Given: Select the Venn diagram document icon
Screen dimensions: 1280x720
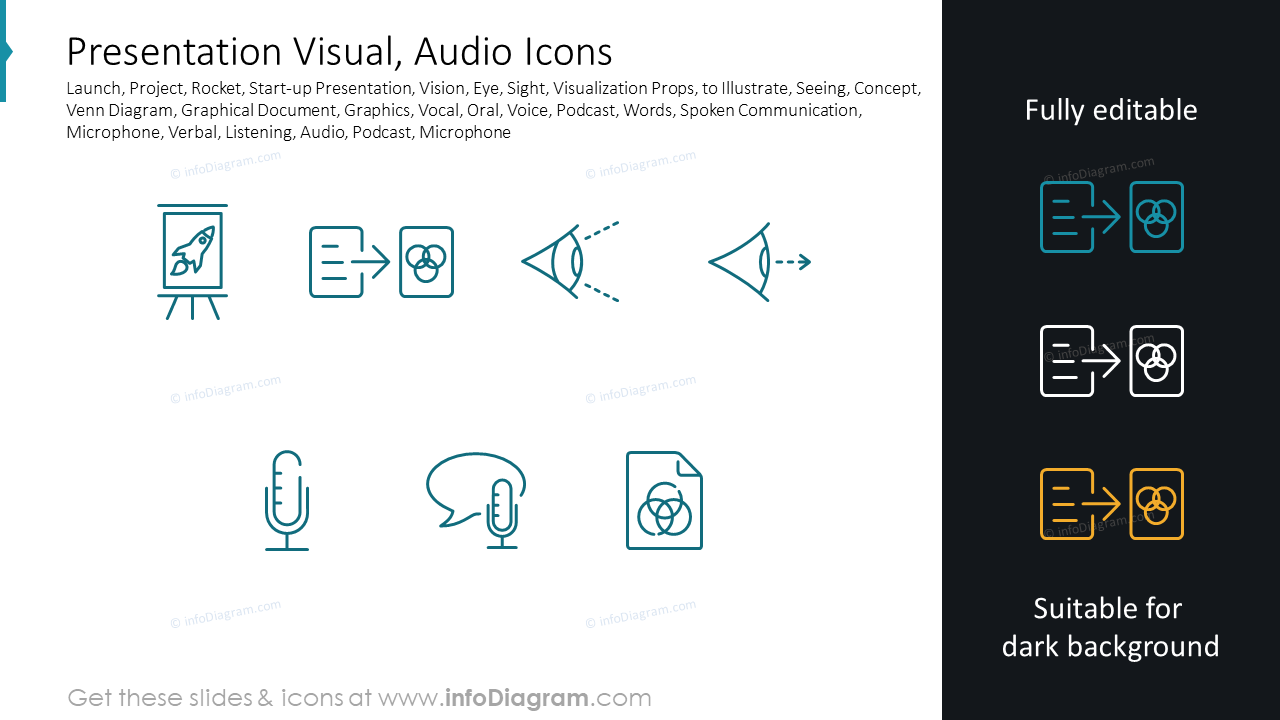Looking at the screenshot, I should [x=664, y=500].
